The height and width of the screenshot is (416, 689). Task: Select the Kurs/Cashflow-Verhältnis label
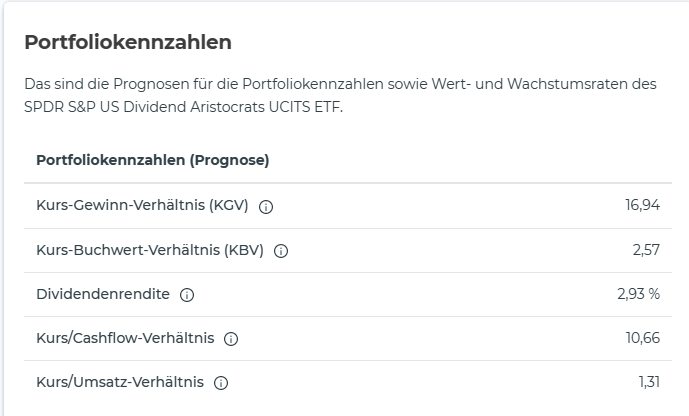point(125,338)
